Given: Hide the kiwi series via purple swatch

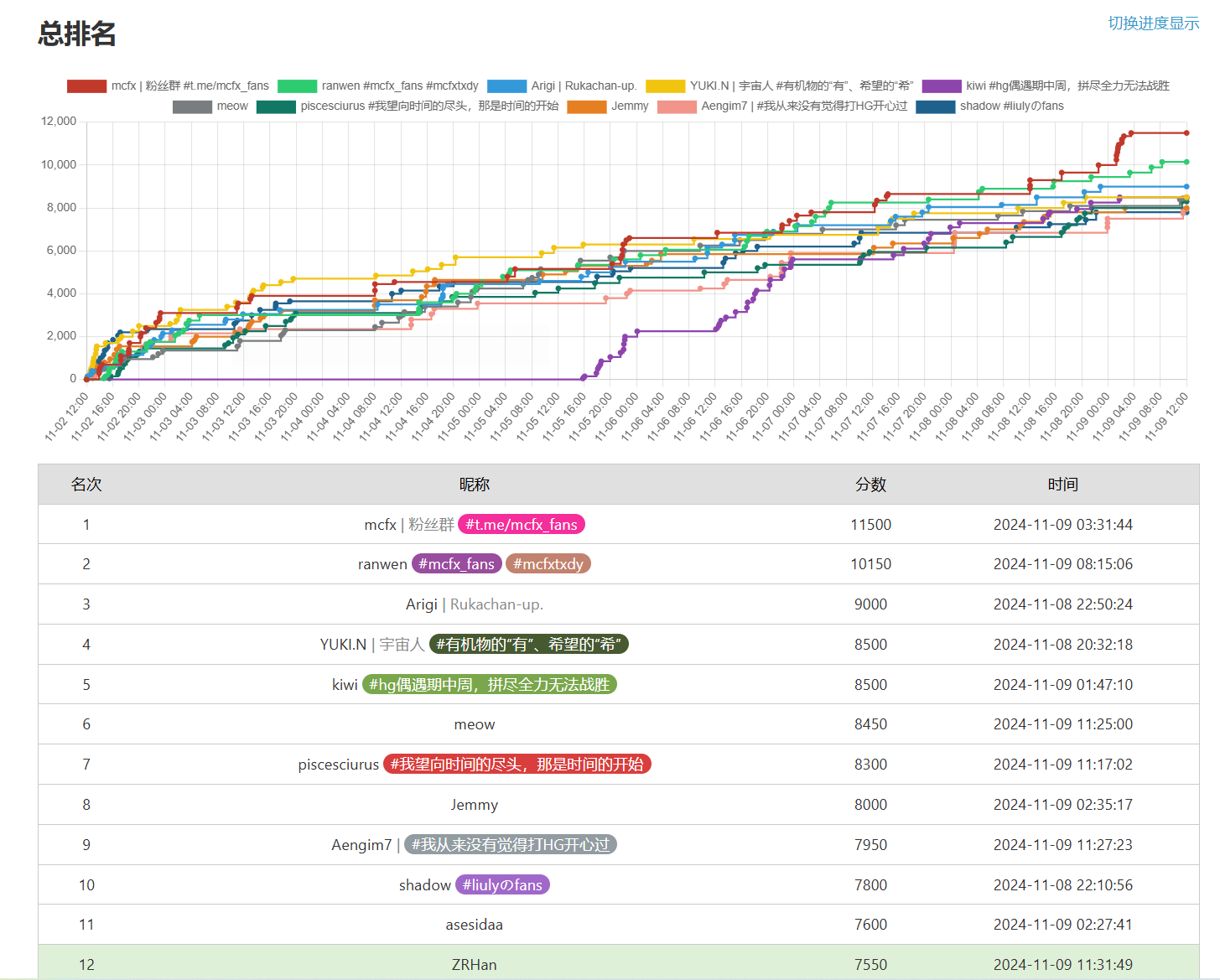Looking at the screenshot, I should tap(942, 86).
